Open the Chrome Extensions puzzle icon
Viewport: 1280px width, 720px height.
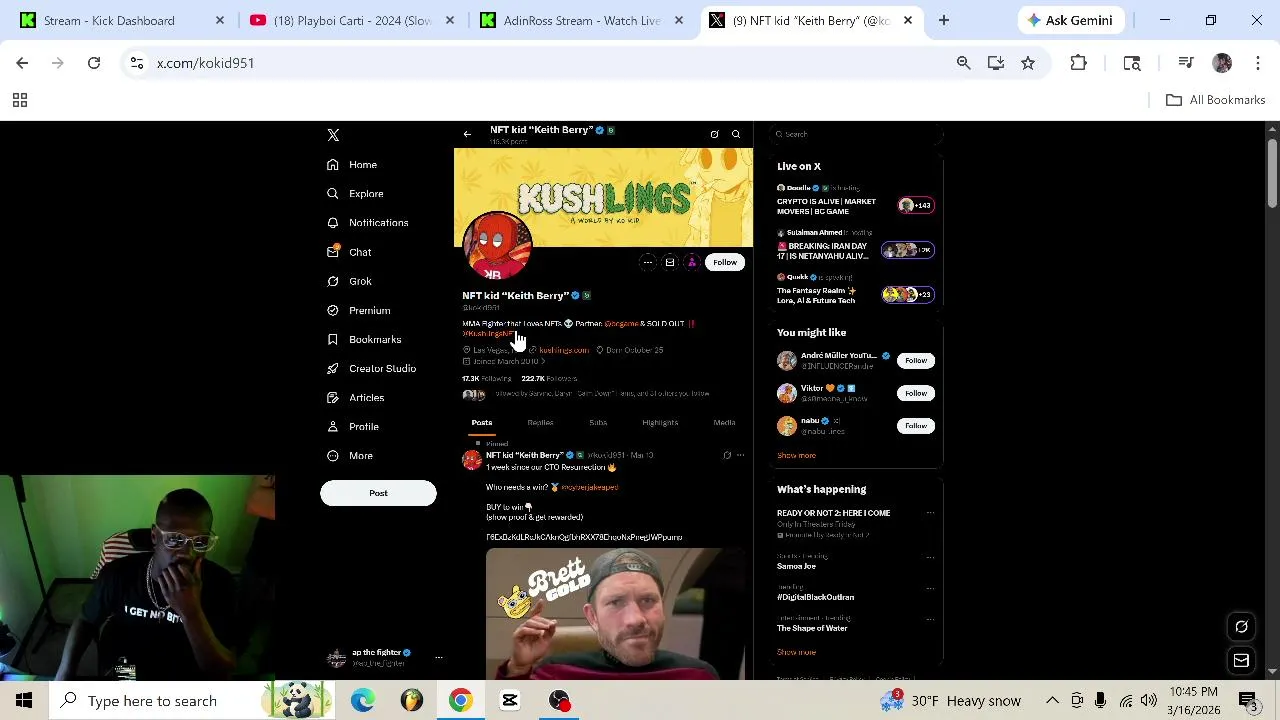tap(1078, 63)
